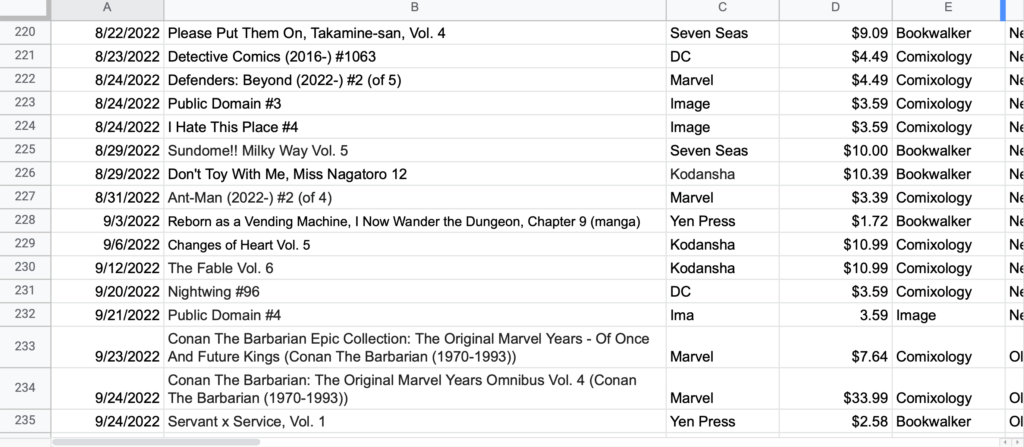1024x447 pixels.
Task: Click row 233 header
Action: pos(25,346)
